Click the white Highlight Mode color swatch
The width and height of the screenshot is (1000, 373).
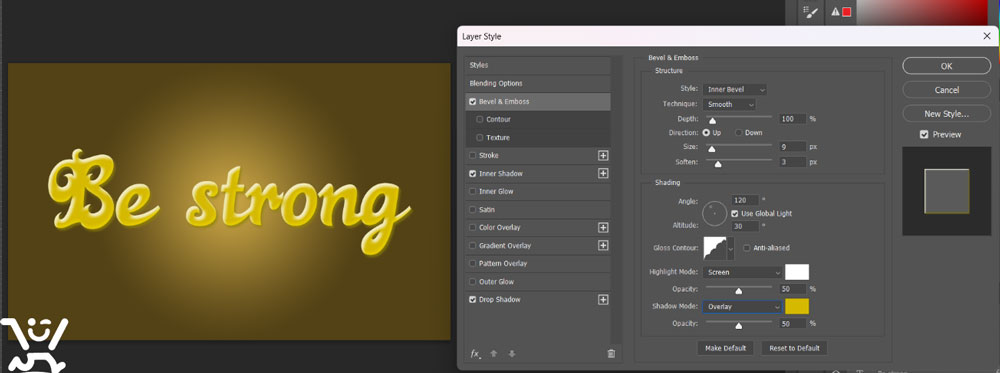pos(797,272)
